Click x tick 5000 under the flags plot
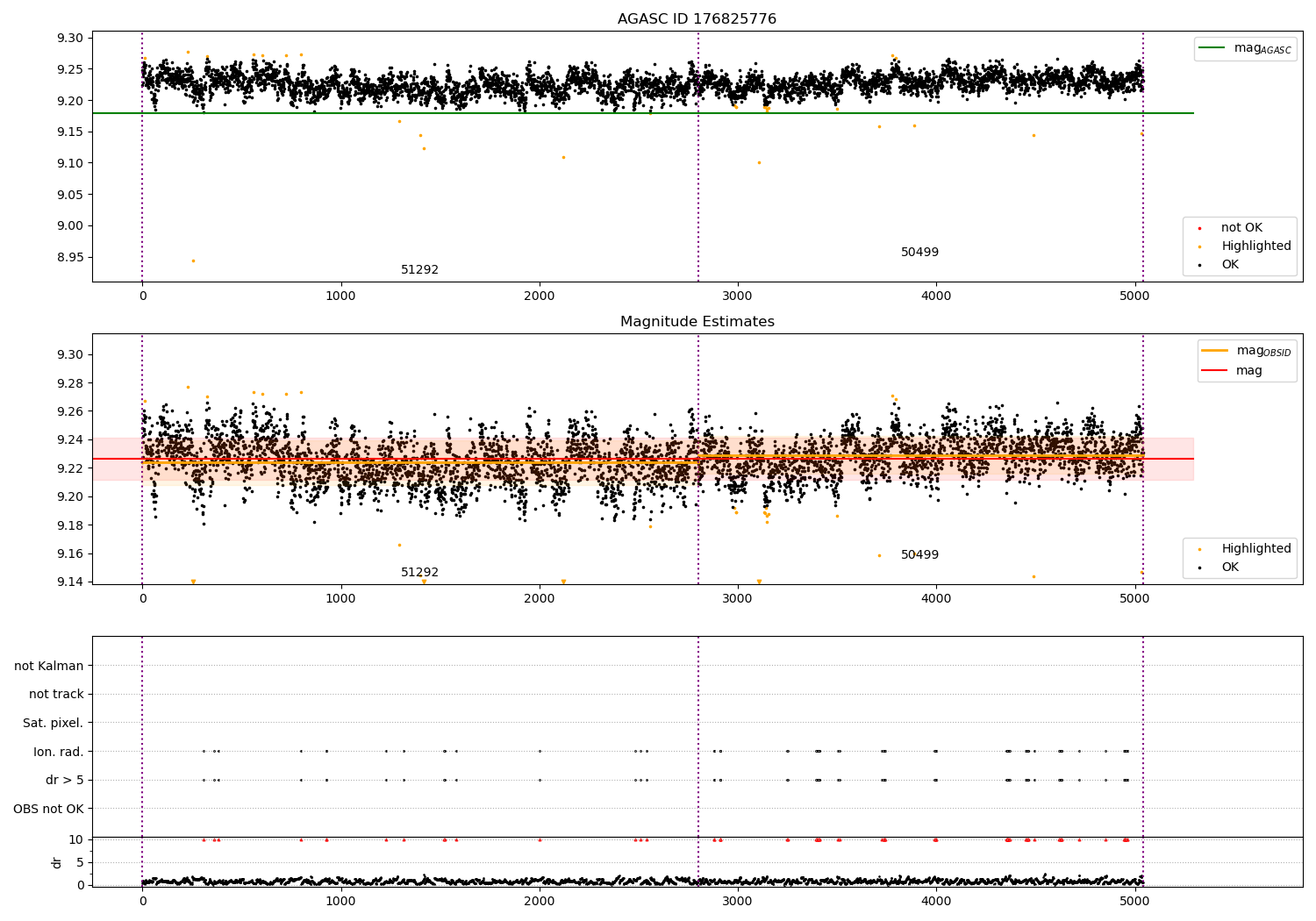Viewport: 1316px width, 921px height. (1134, 901)
